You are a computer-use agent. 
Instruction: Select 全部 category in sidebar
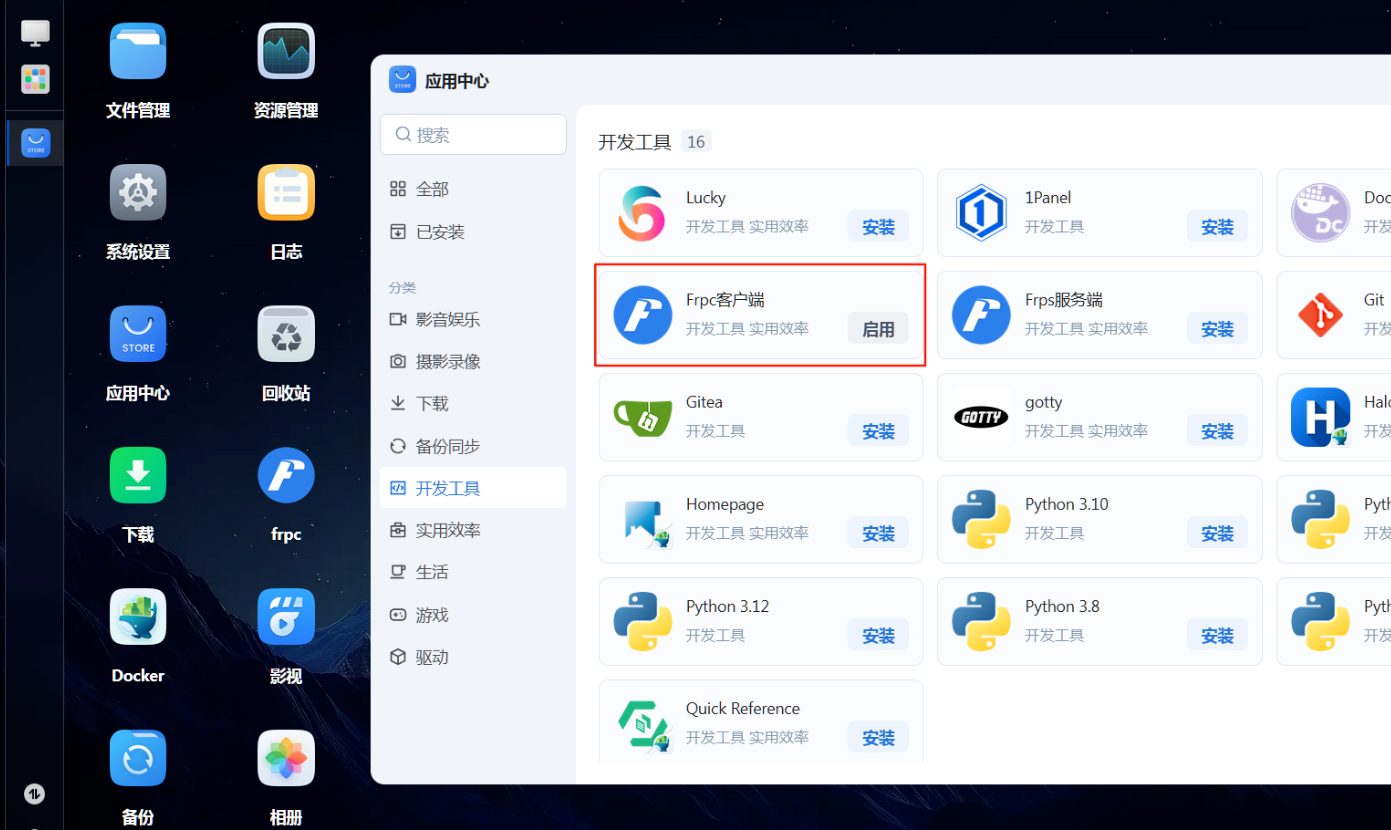(x=473, y=189)
